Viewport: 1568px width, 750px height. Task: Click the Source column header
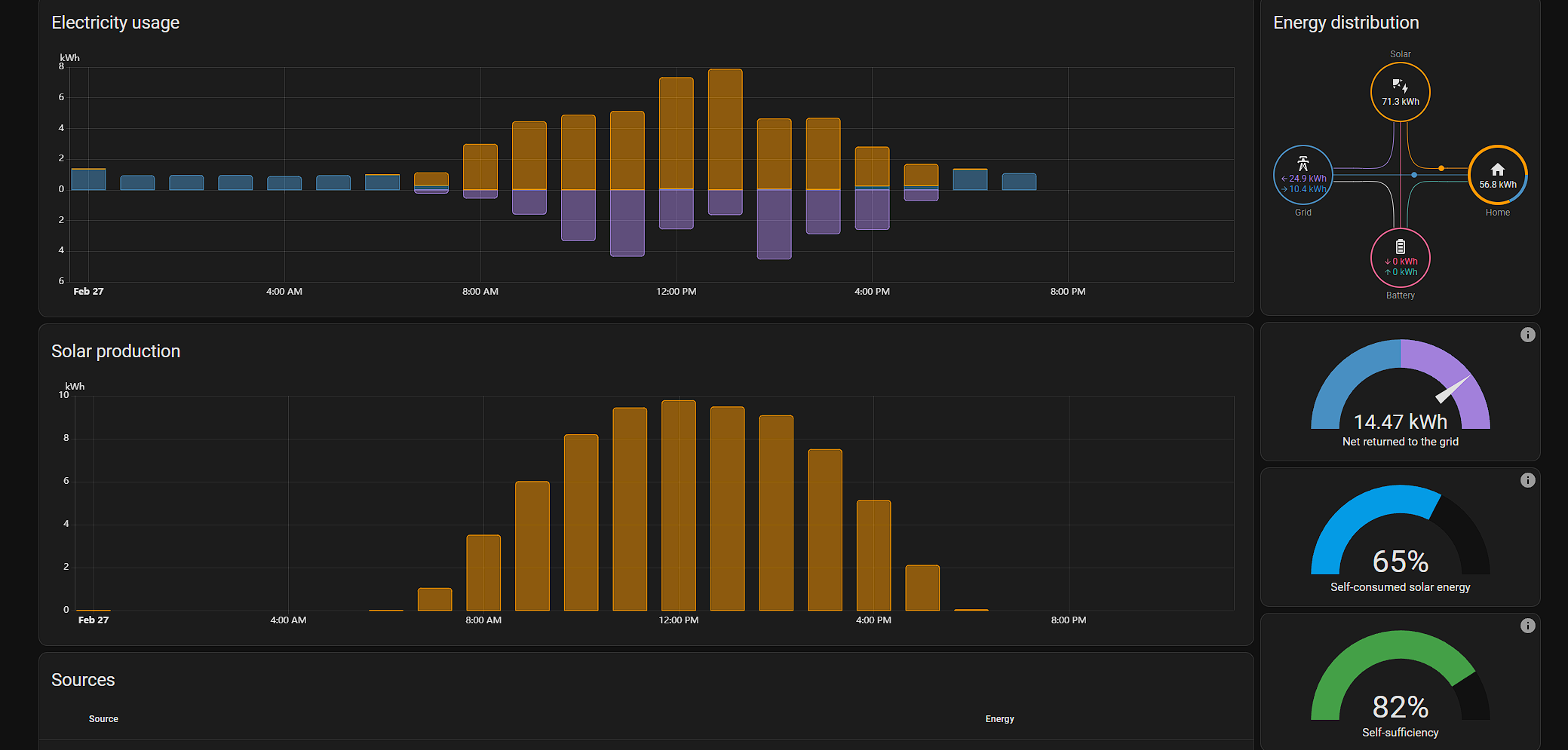point(103,719)
